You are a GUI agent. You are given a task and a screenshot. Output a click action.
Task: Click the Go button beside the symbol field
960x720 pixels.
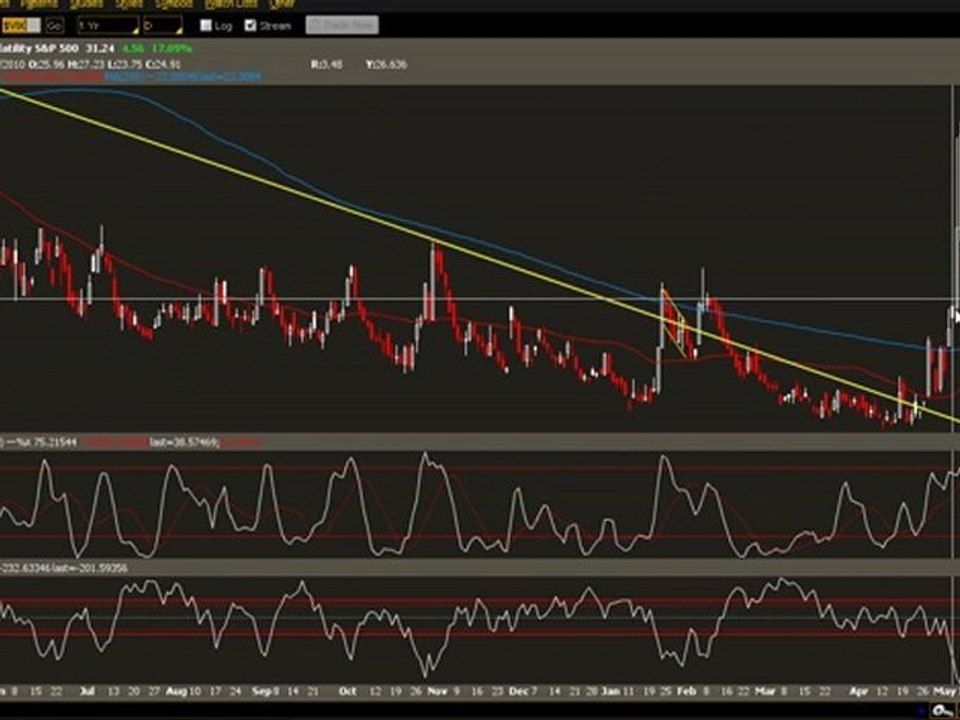[54, 26]
